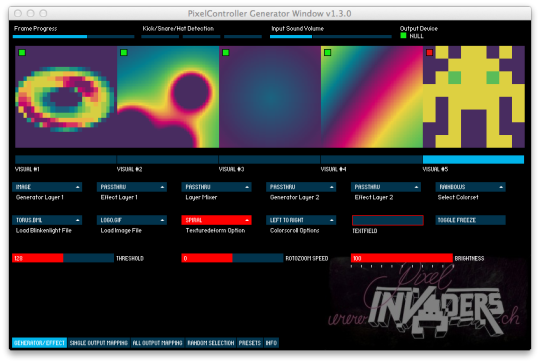Screen dimensions: 540x363
Task: Click the space invader preview thumbnail
Action: [x=474, y=97]
